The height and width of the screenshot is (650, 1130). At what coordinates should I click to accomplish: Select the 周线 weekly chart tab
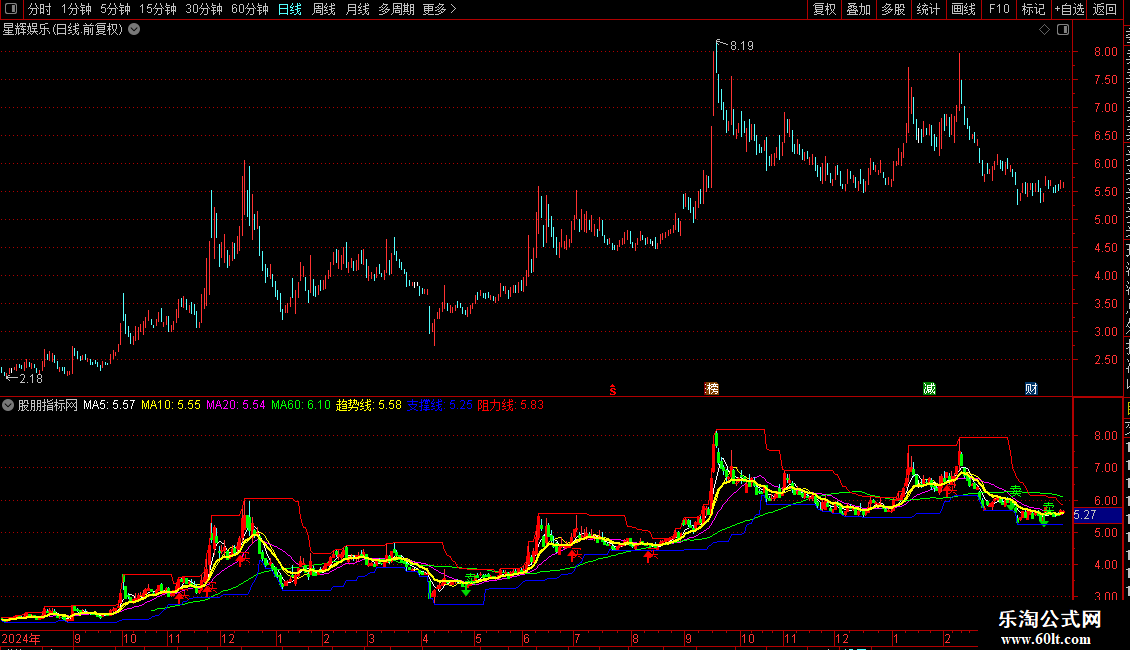click(324, 9)
